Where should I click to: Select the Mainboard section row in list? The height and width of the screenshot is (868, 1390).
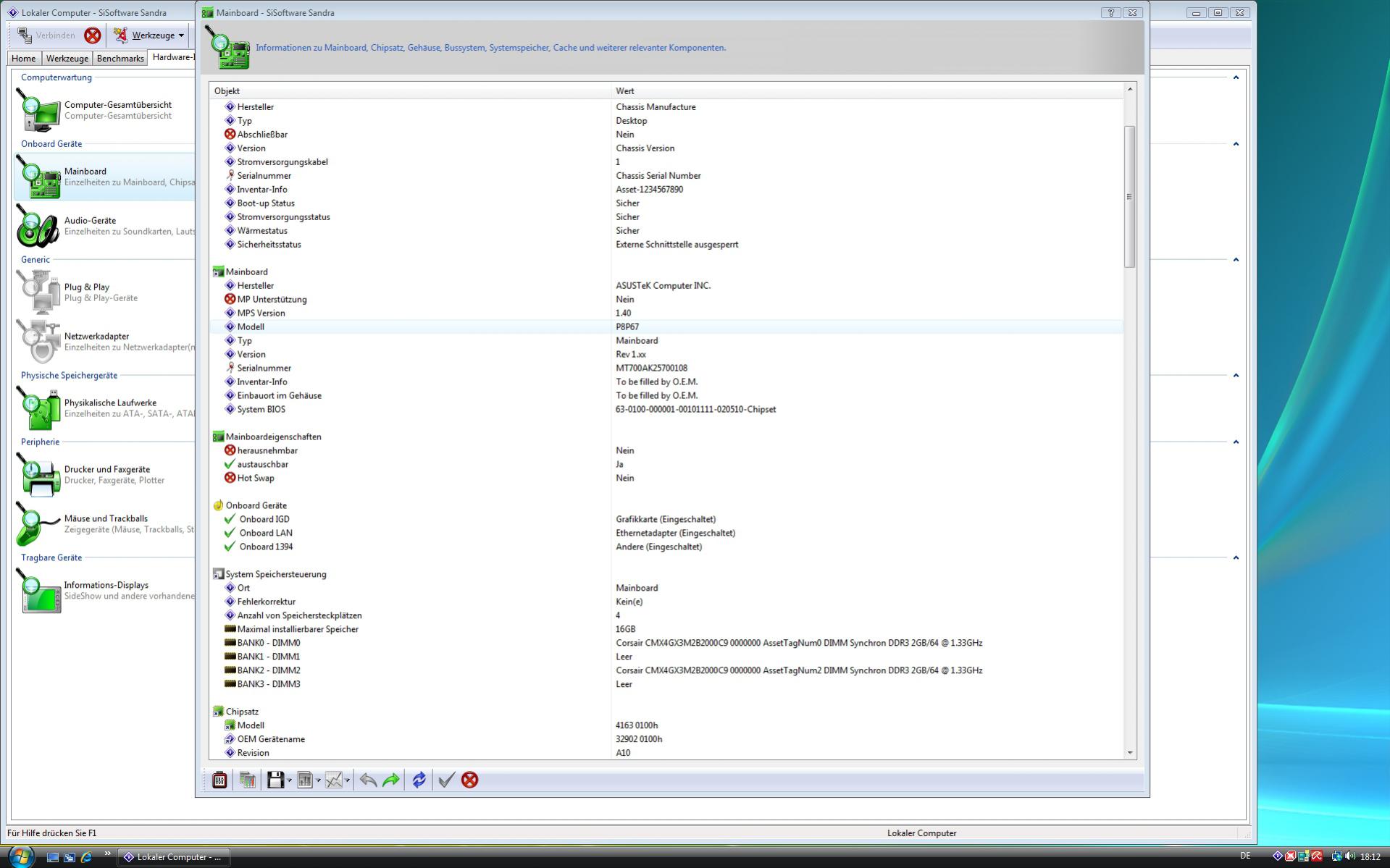666,272
